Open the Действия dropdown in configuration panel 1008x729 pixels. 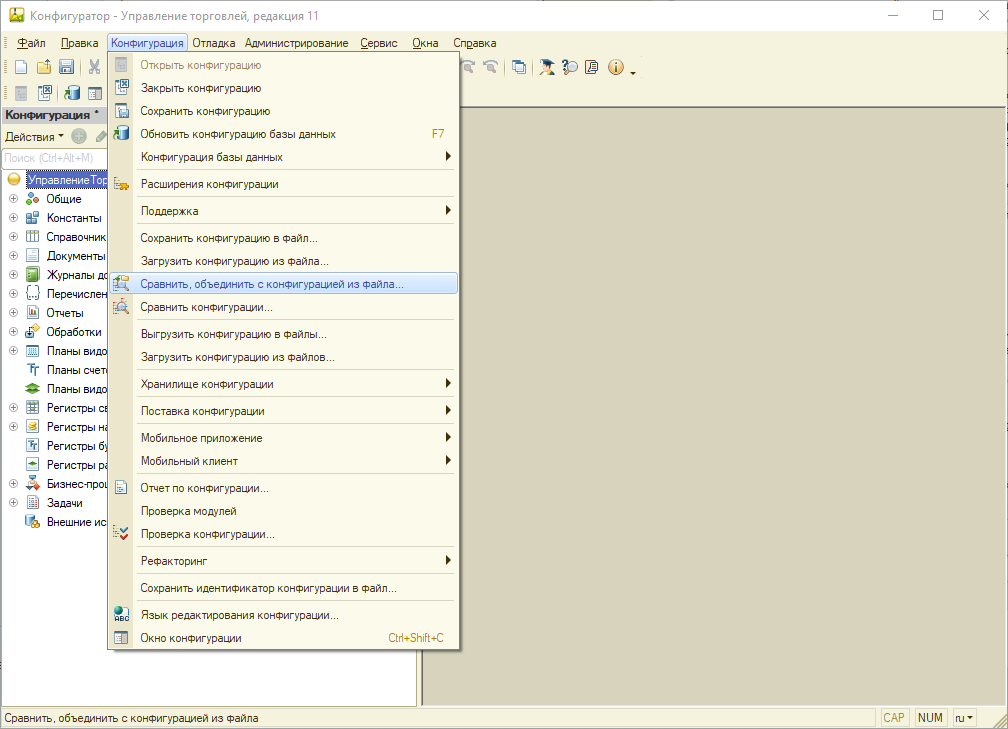pyautogui.click(x=34, y=136)
